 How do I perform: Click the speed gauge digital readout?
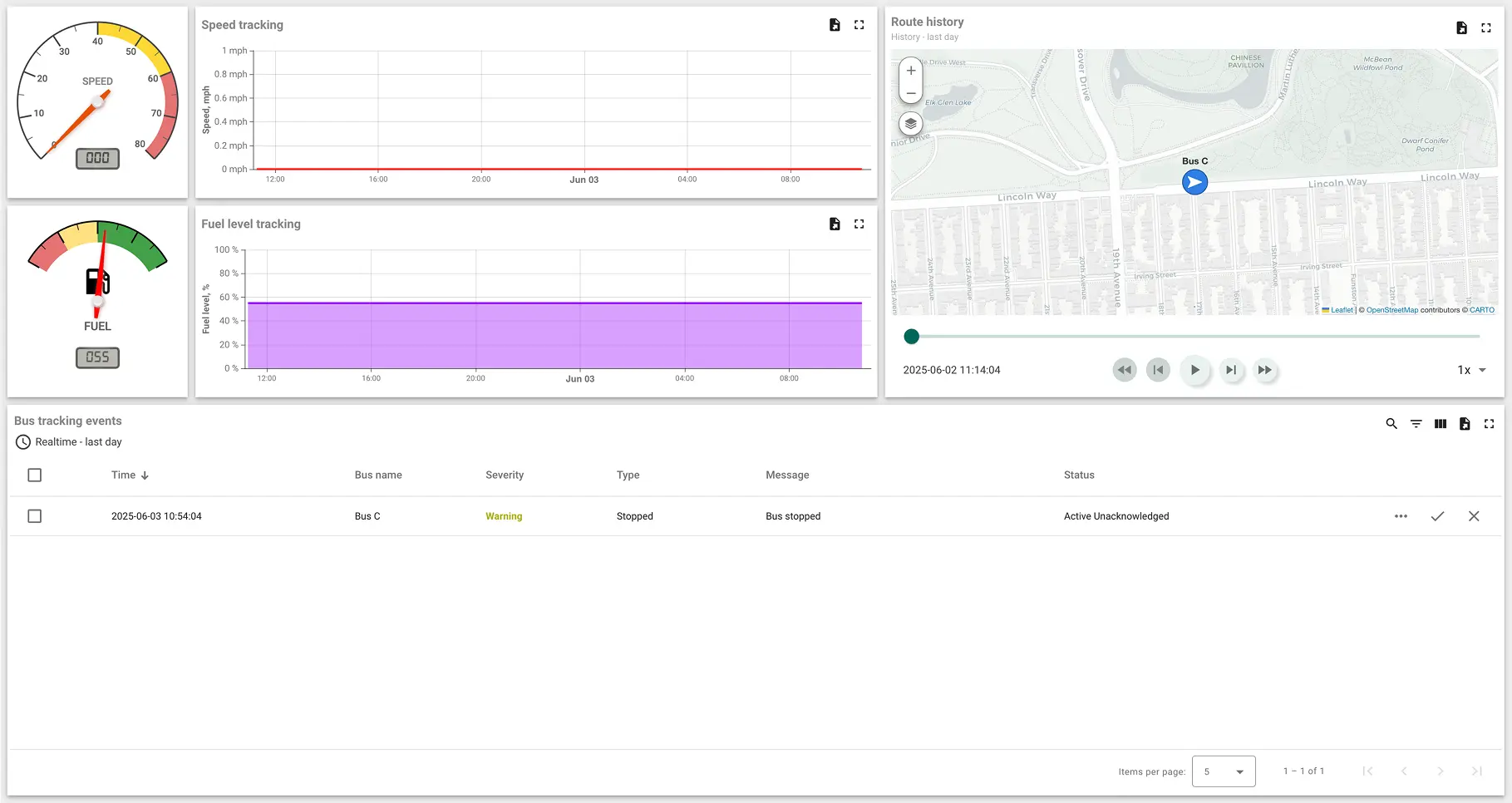97,158
